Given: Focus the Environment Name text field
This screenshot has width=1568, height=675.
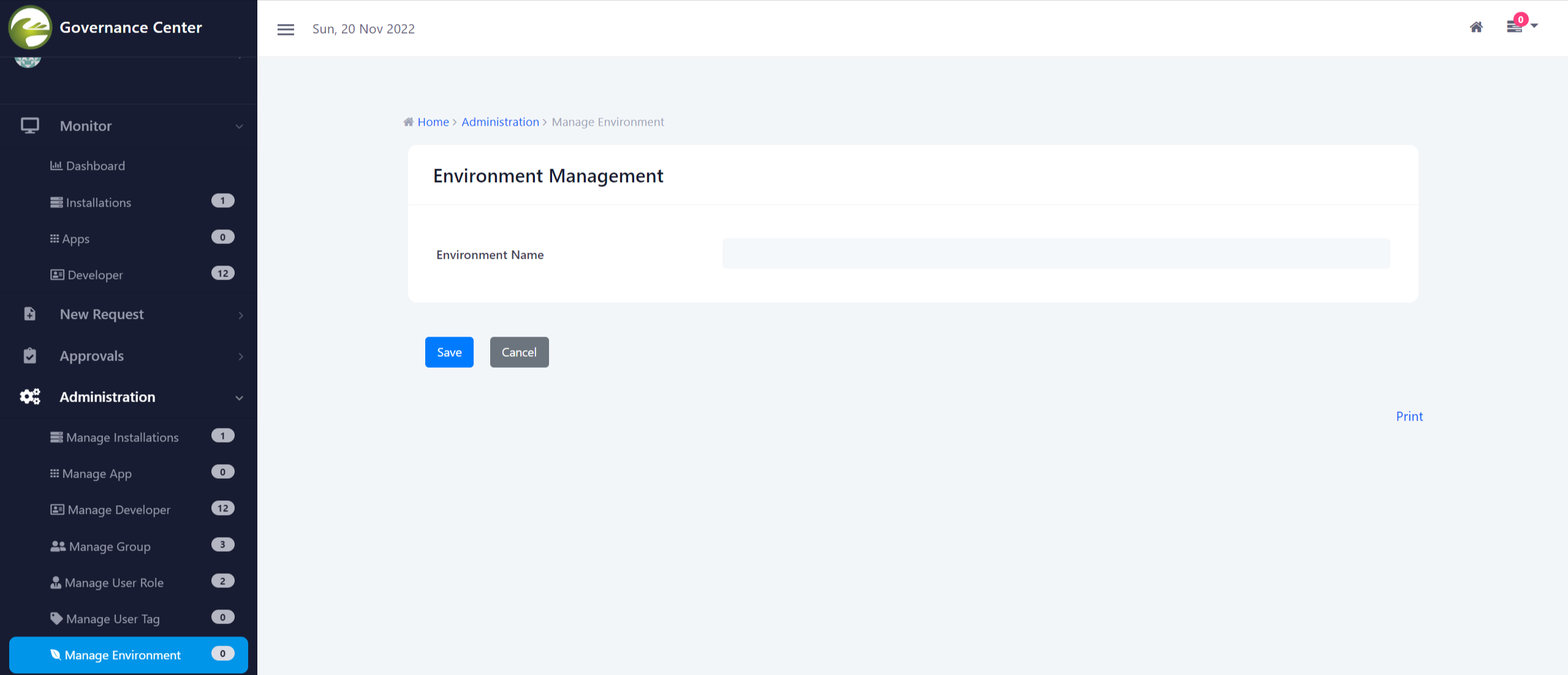Looking at the screenshot, I should (1056, 254).
